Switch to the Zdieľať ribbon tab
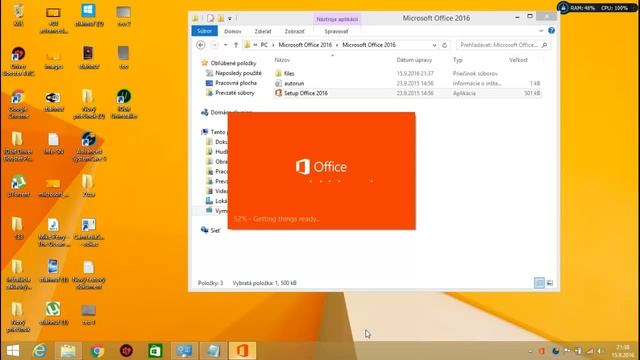The height and width of the screenshot is (360, 640). 263,31
